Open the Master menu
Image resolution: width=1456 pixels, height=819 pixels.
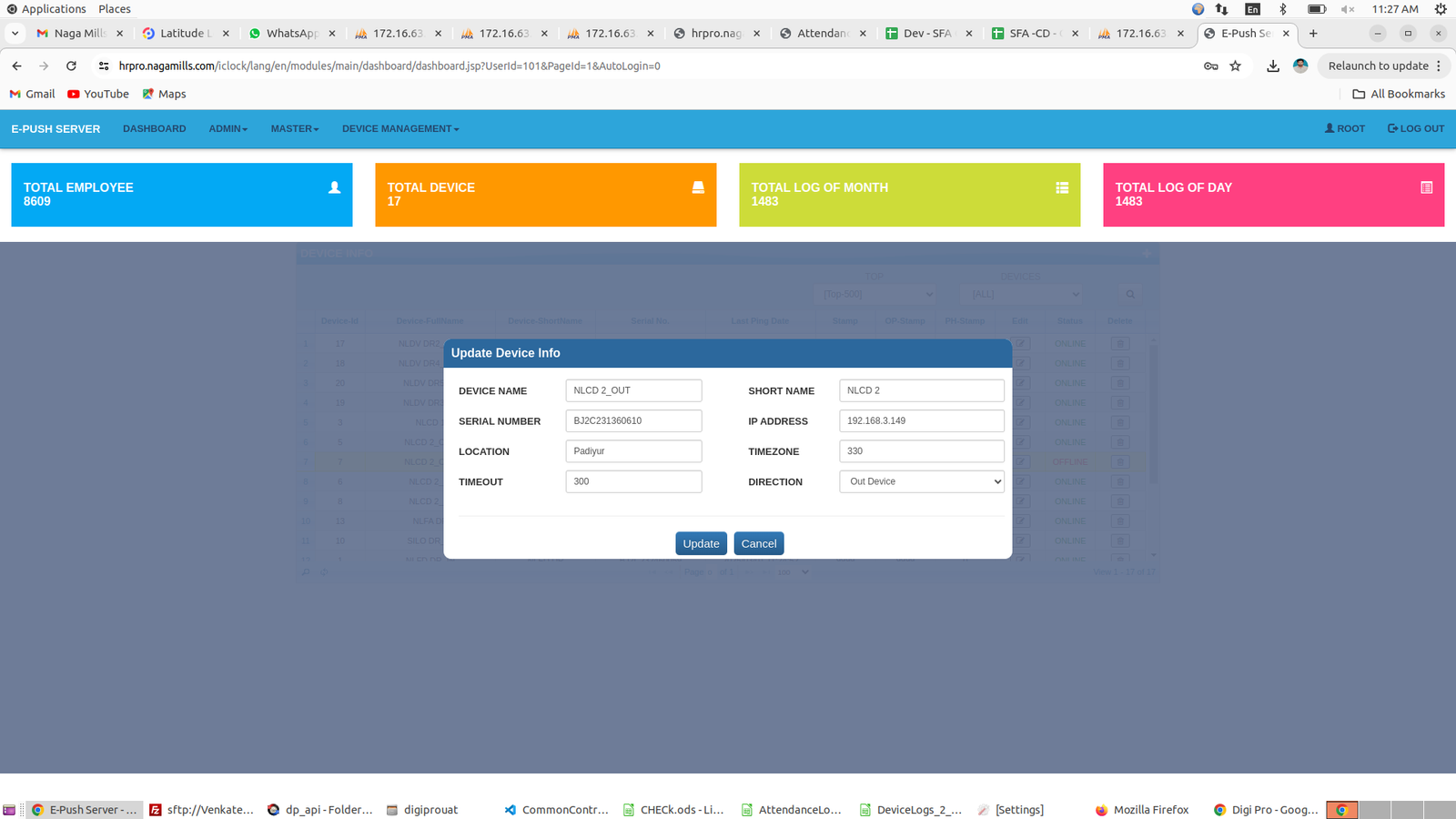(294, 129)
